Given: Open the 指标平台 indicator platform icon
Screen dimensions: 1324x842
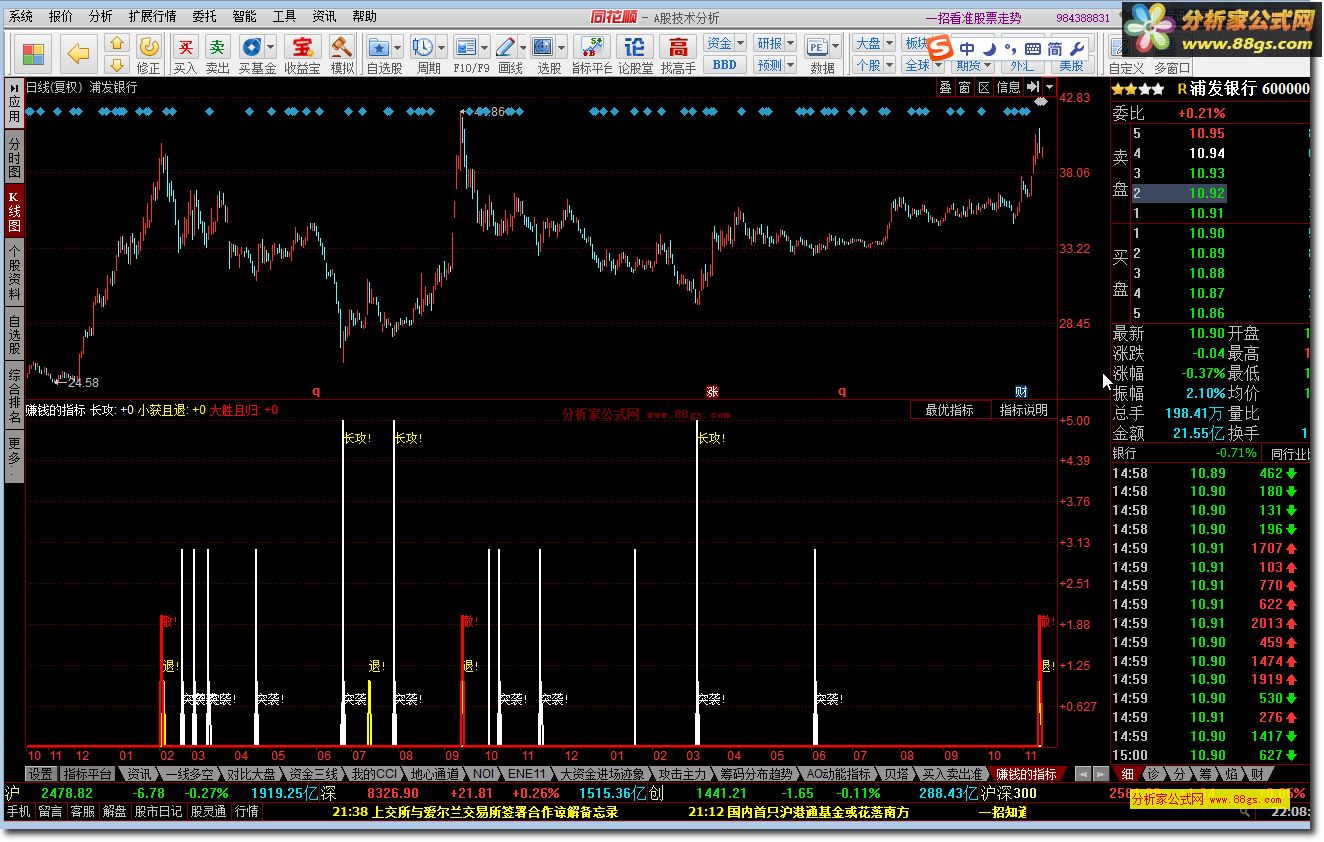Looking at the screenshot, I should point(592,47).
